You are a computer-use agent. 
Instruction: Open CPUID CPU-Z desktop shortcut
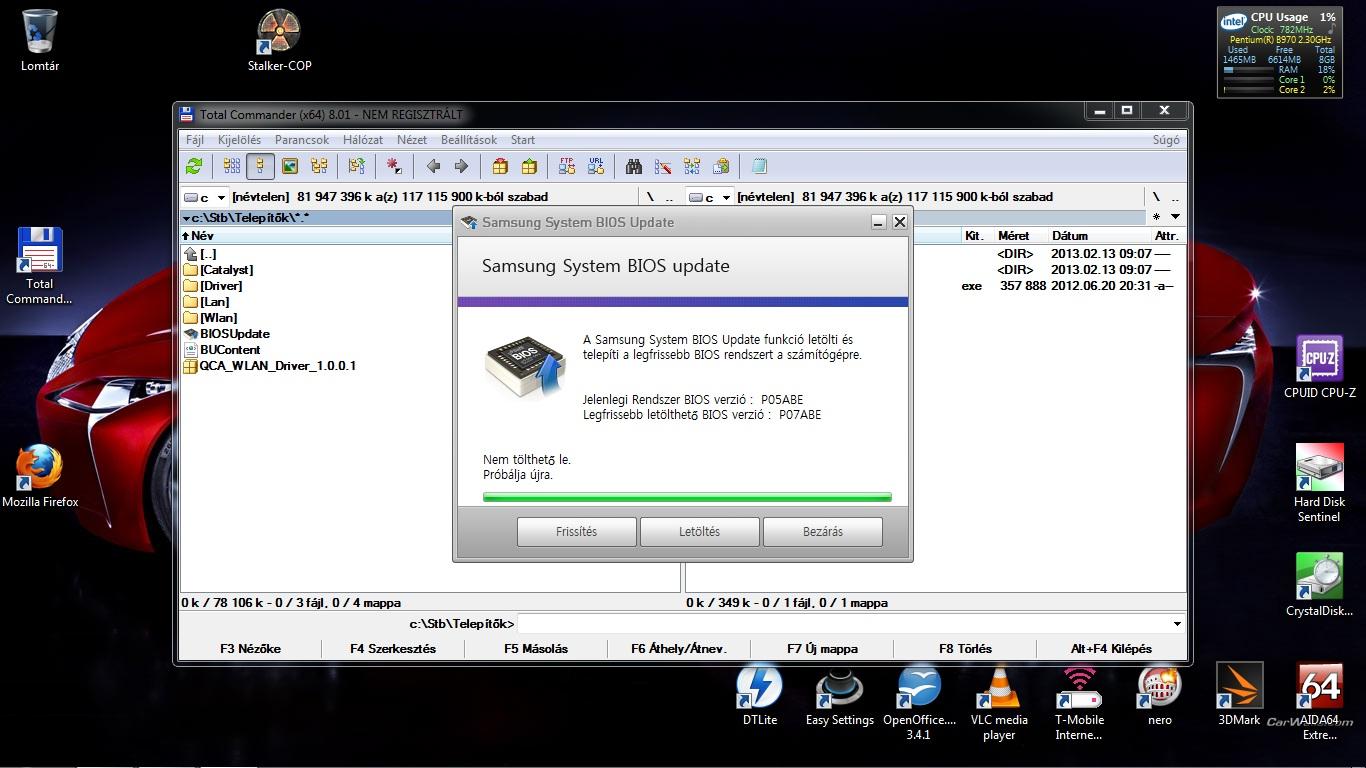[x=1320, y=367]
